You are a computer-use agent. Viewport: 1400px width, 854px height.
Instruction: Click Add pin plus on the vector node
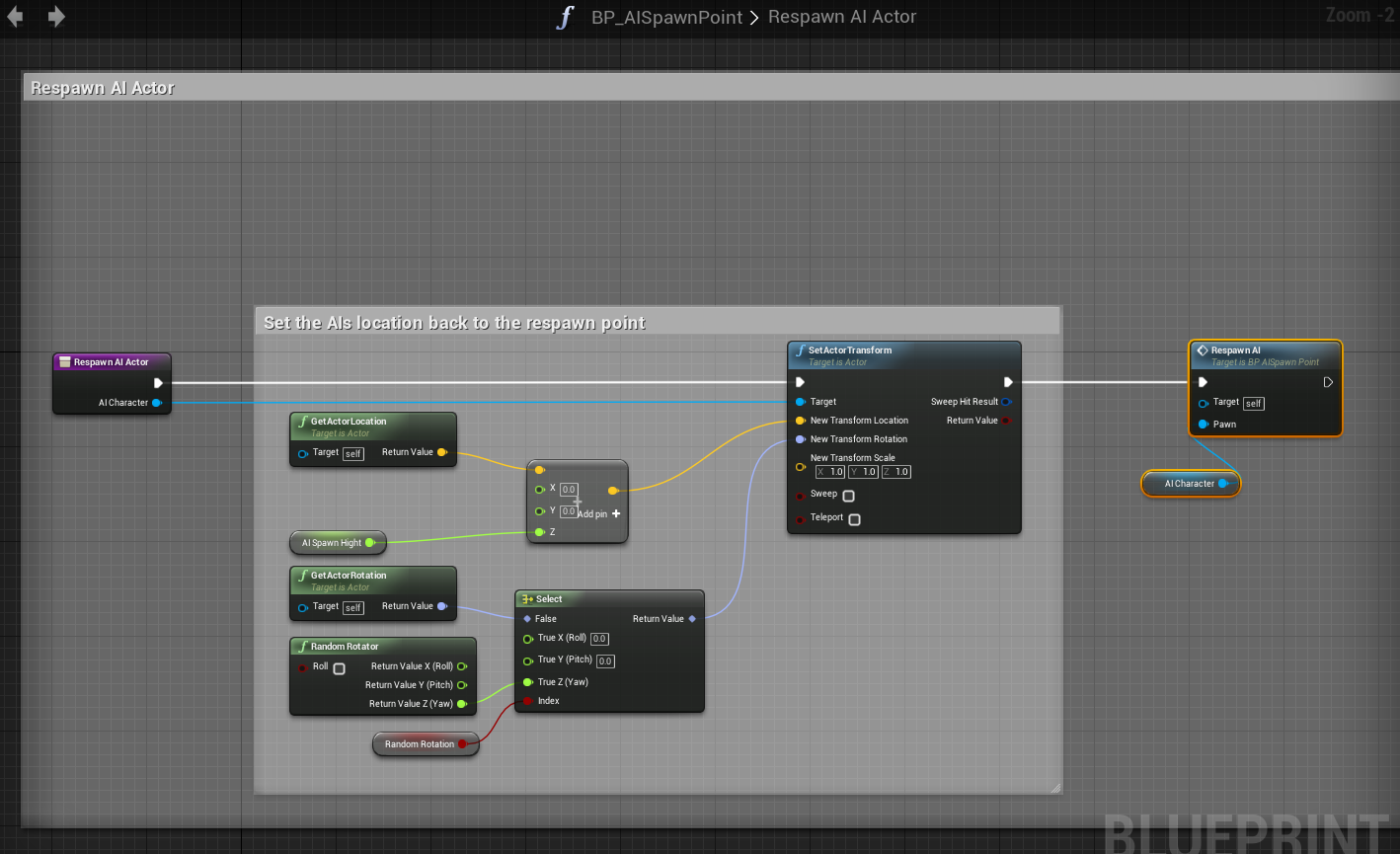(x=616, y=513)
